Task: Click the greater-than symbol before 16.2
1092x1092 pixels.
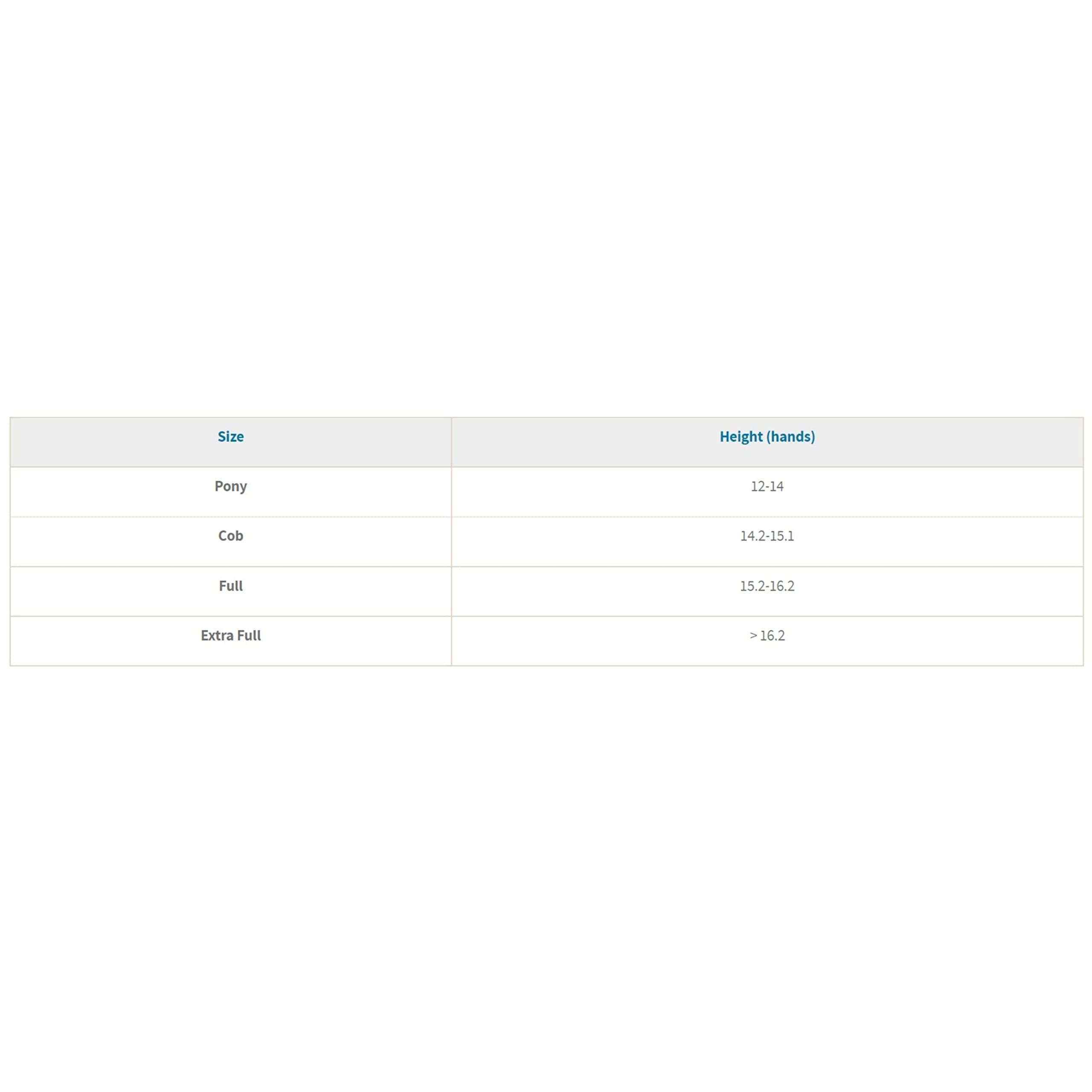Action: click(753, 635)
